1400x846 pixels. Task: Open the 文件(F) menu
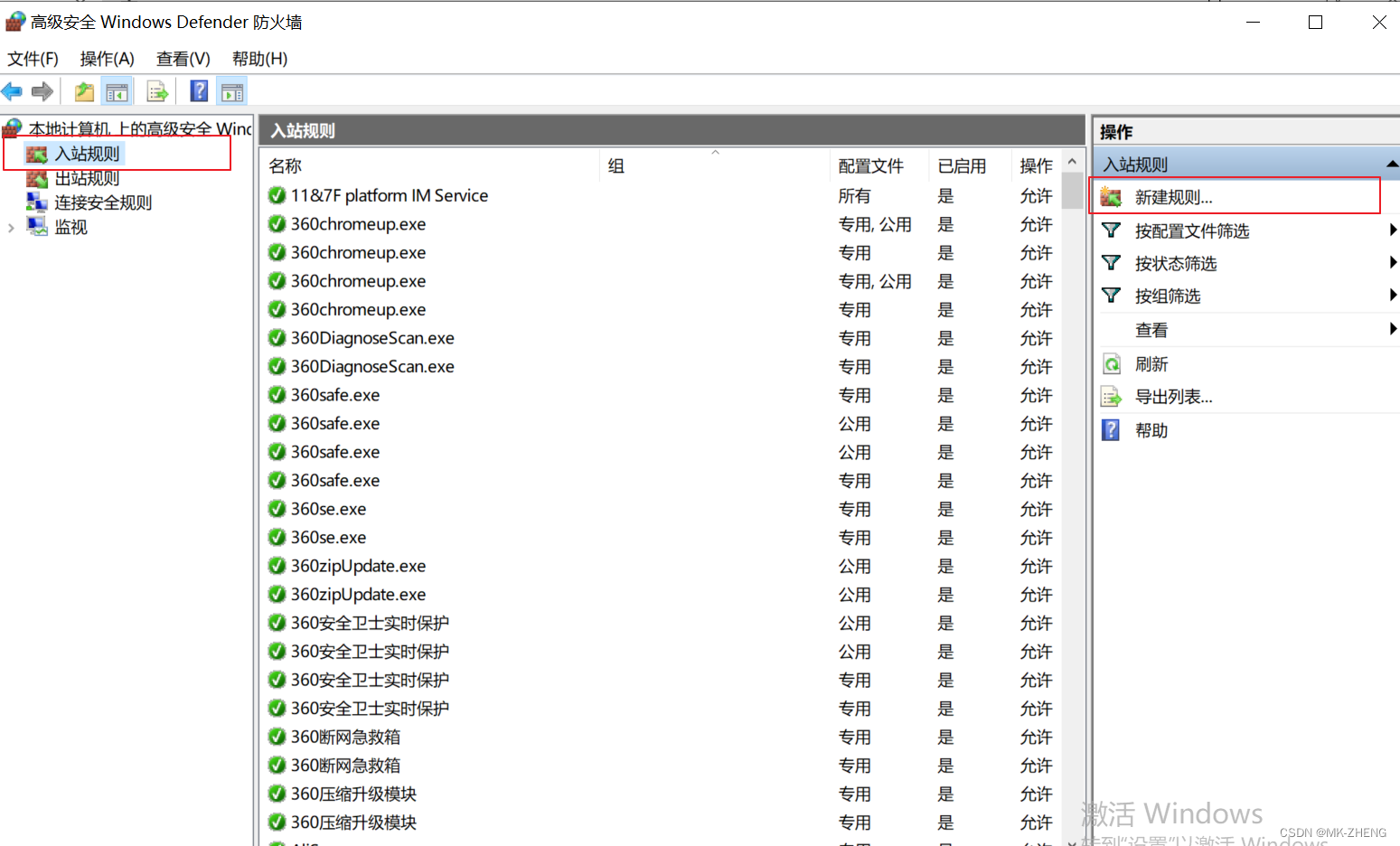(x=33, y=59)
